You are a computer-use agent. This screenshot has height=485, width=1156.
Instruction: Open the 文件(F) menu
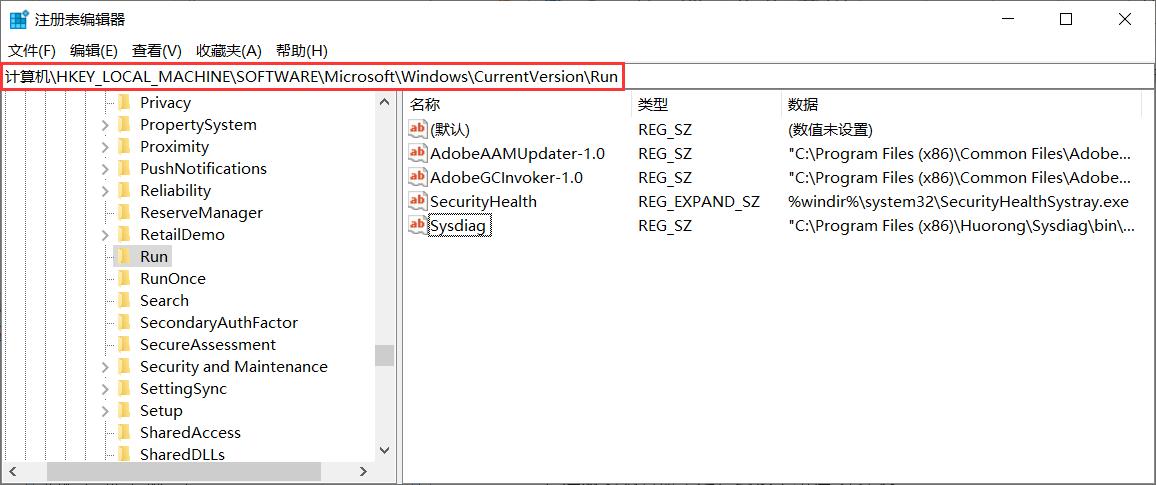click(32, 50)
